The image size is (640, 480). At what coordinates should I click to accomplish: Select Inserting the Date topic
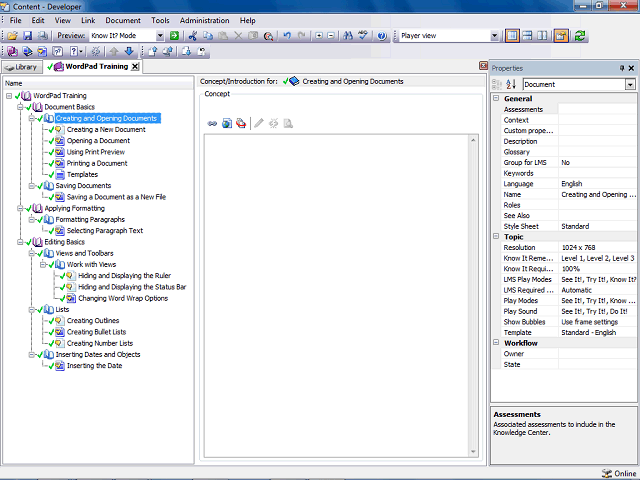pyautogui.click(x=94, y=366)
